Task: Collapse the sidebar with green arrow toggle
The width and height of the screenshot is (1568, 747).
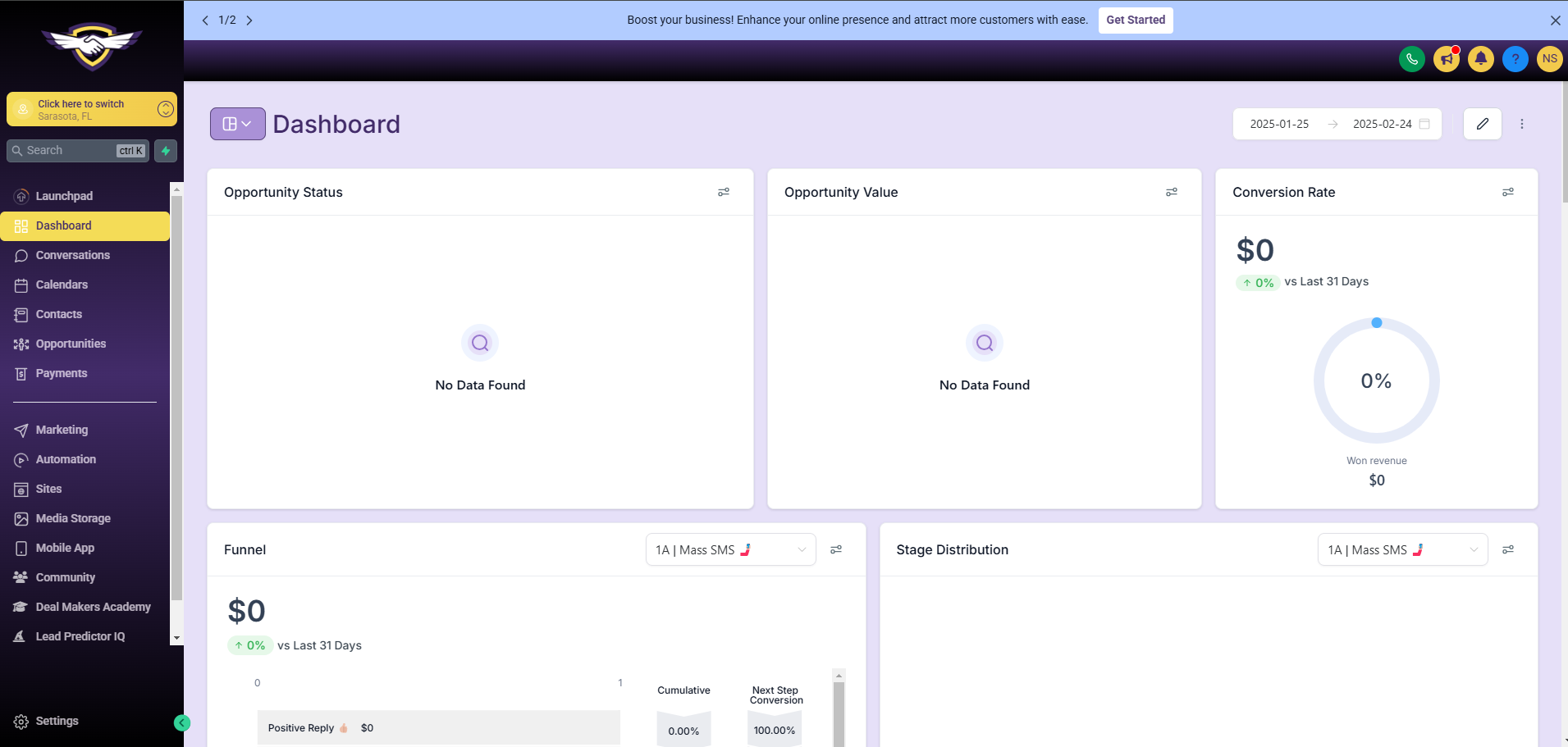Action: pyautogui.click(x=182, y=722)
